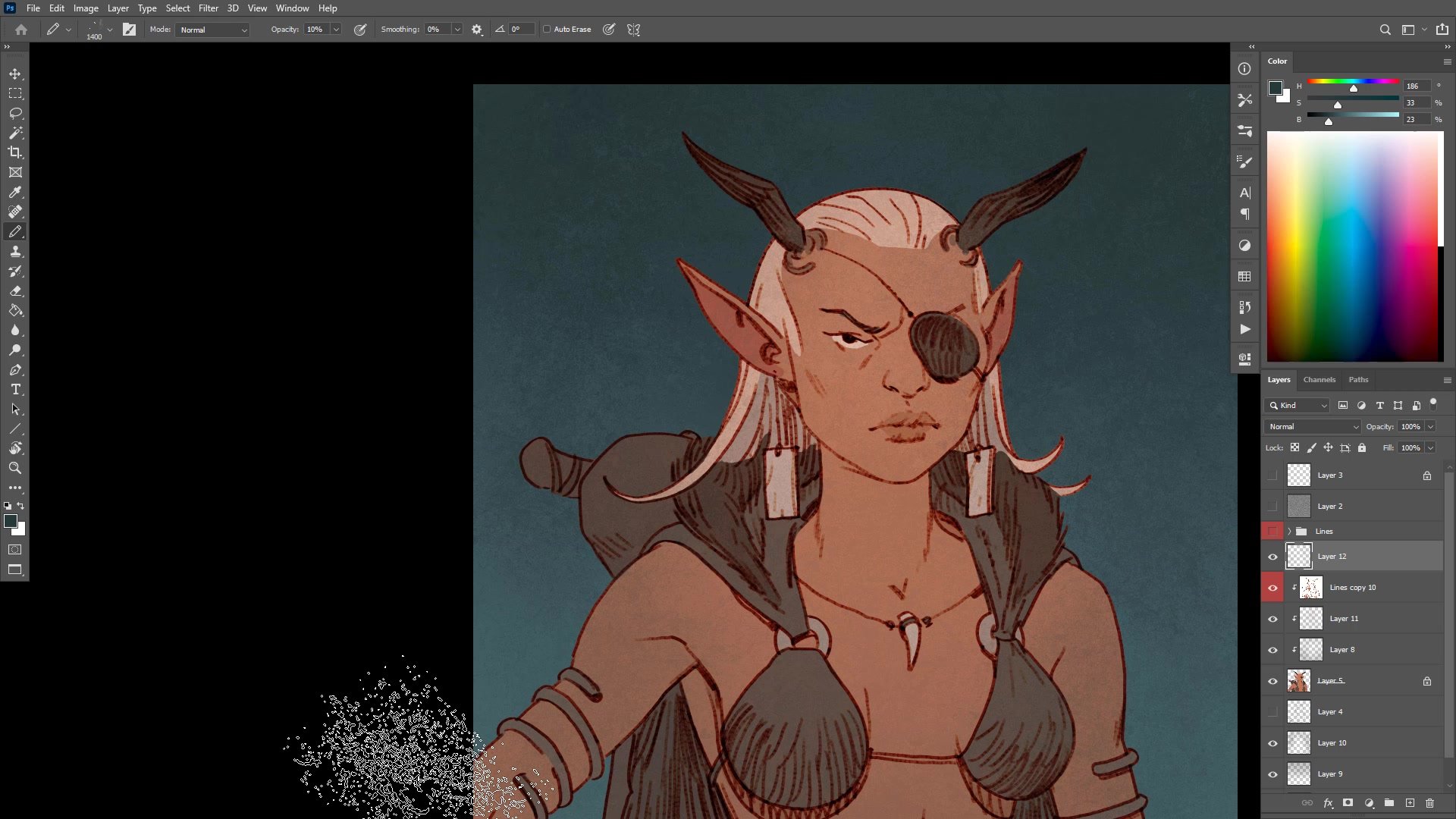The image size is (1456, 819).
Task: Open the Filter menu
Action: (208, 8)
